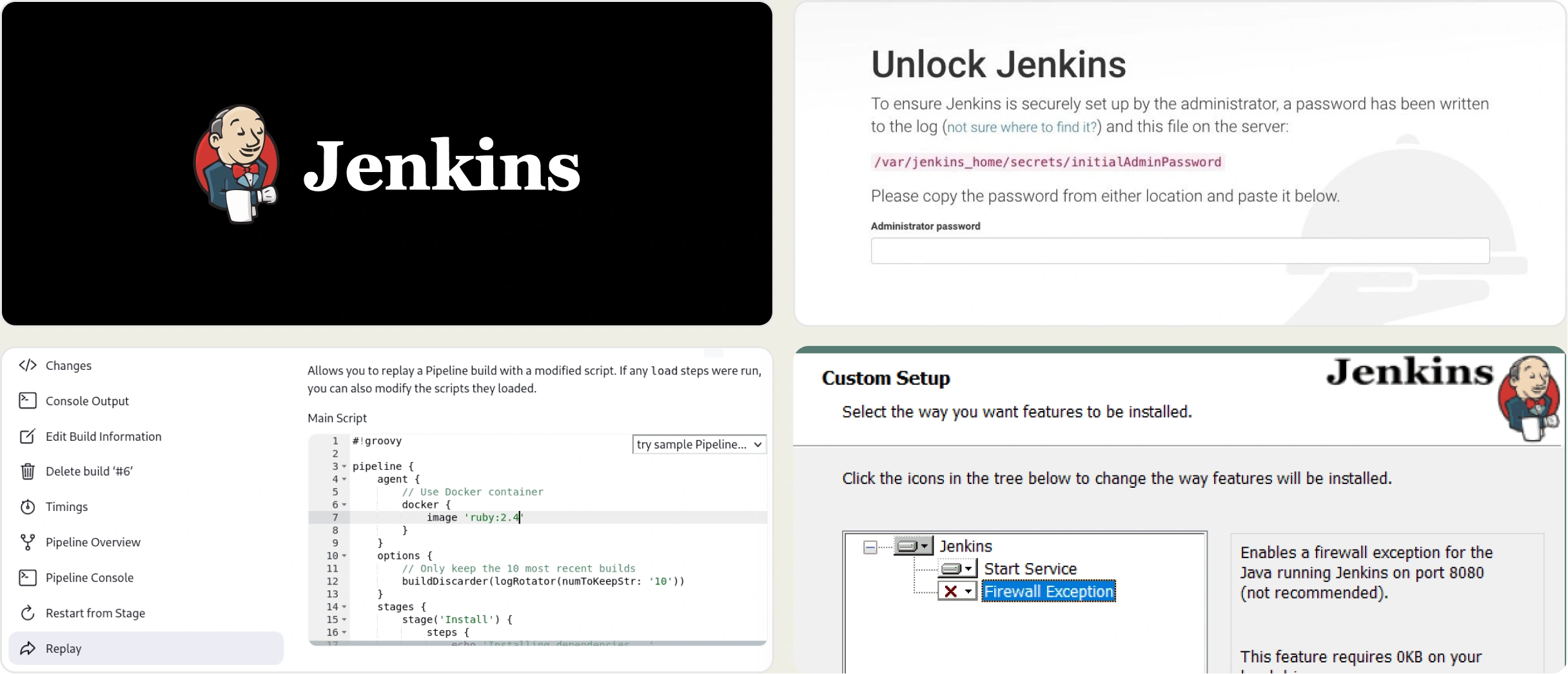Click the Edit Build Information pencil icon
The image size is (1568, 674).
tap(28, 436)
